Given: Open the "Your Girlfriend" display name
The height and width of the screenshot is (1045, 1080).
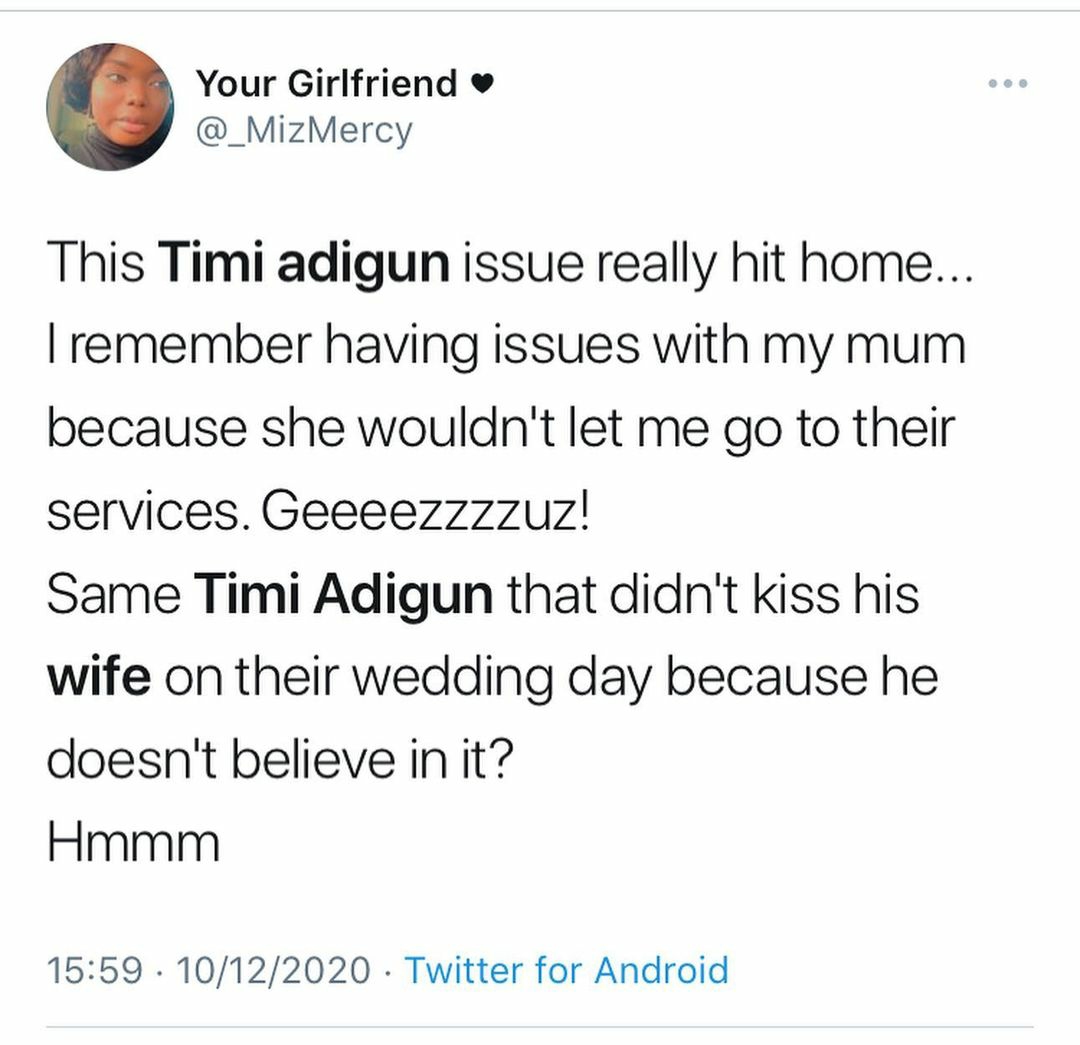Looking at the screenshot, I should pyautogui.click(x=326, y=84).
